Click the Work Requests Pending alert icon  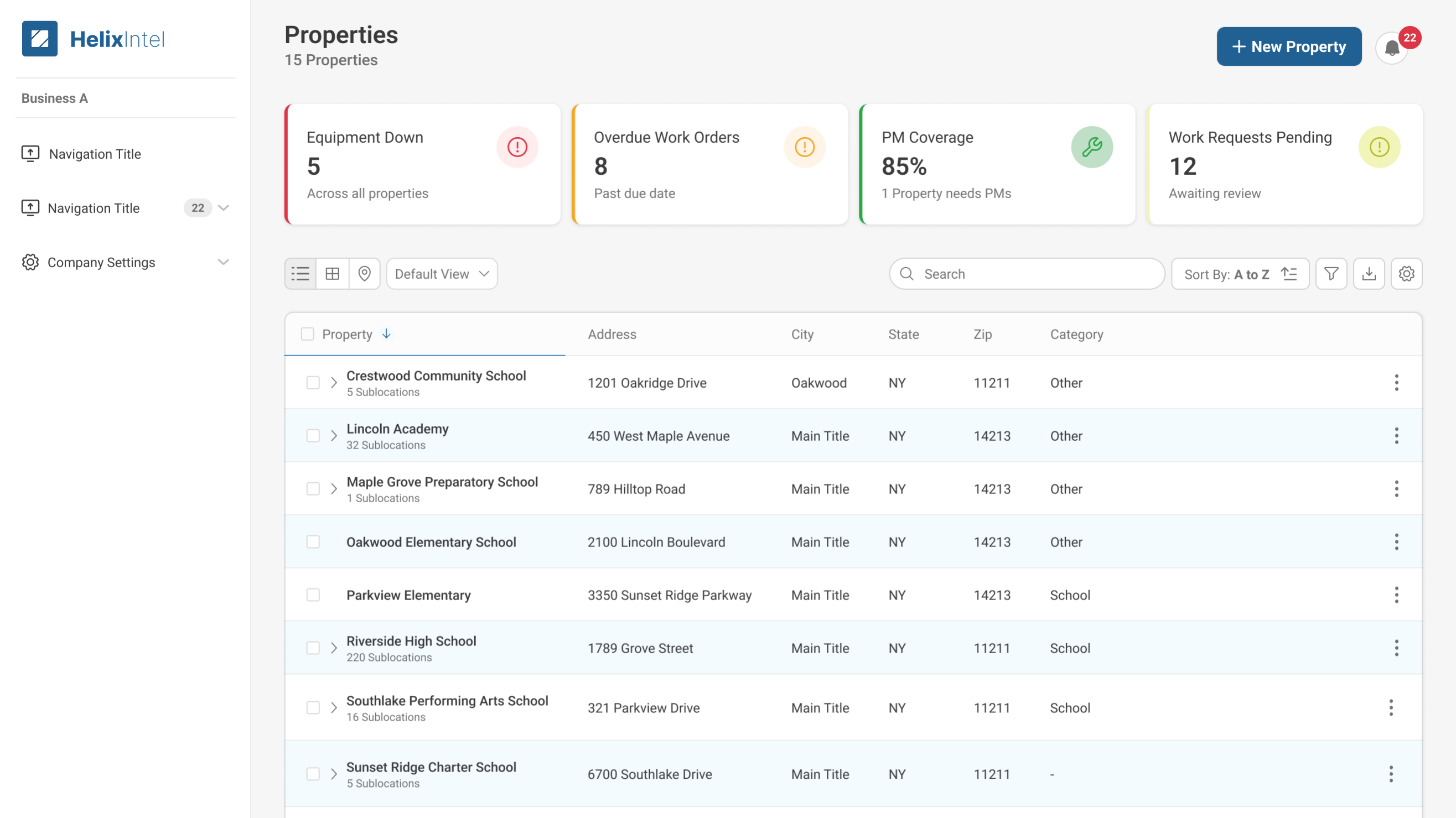pyautogui.click(x=1379, y=147)
